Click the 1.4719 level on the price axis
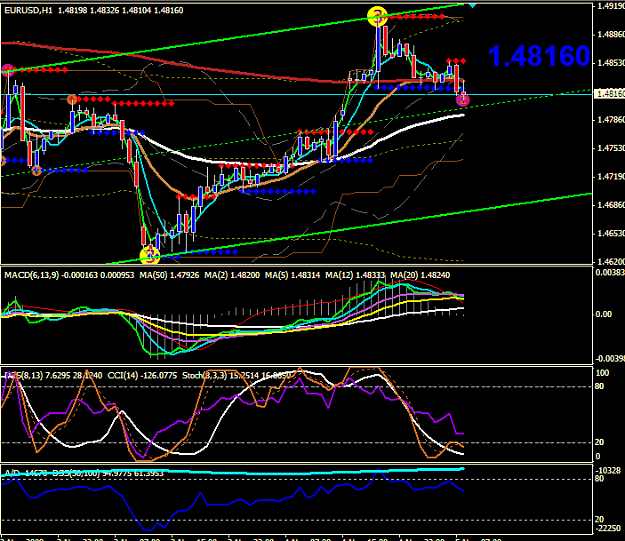This screenshot has width=625, height=541. [610, 176]
